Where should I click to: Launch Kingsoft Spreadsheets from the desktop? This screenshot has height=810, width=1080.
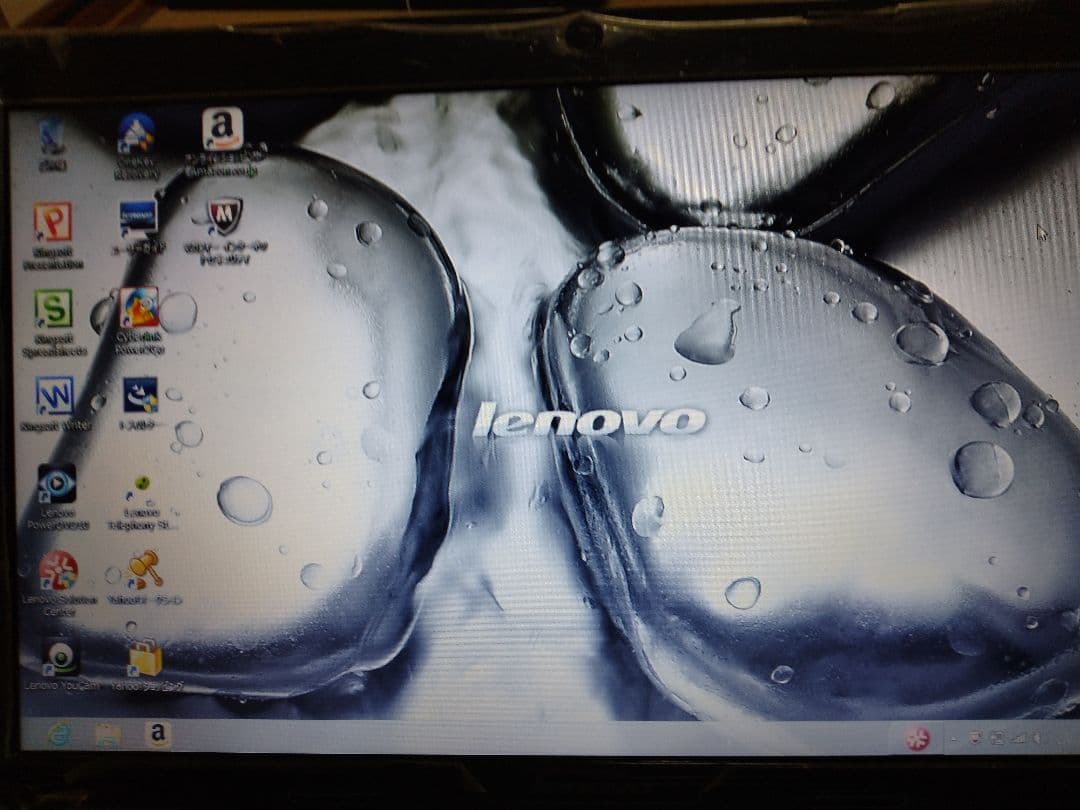[x=54, y=322]
